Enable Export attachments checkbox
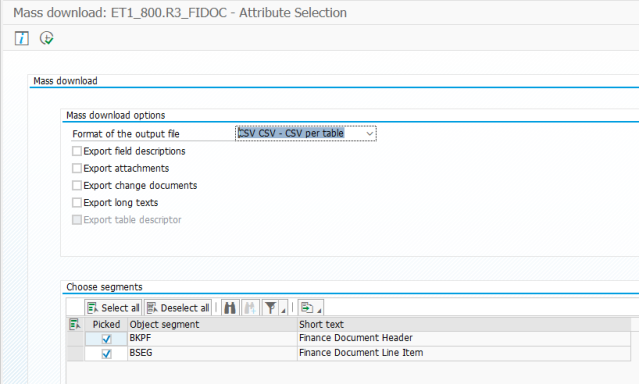 click(x=77, y=168)
